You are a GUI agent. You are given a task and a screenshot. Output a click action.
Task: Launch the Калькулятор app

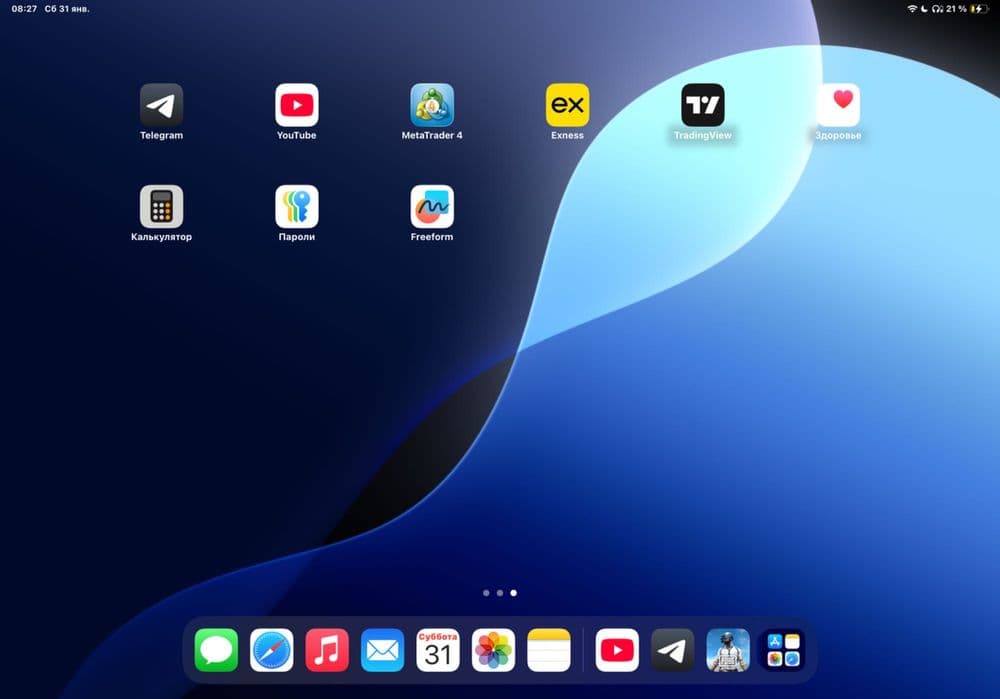tap(161, 206)
